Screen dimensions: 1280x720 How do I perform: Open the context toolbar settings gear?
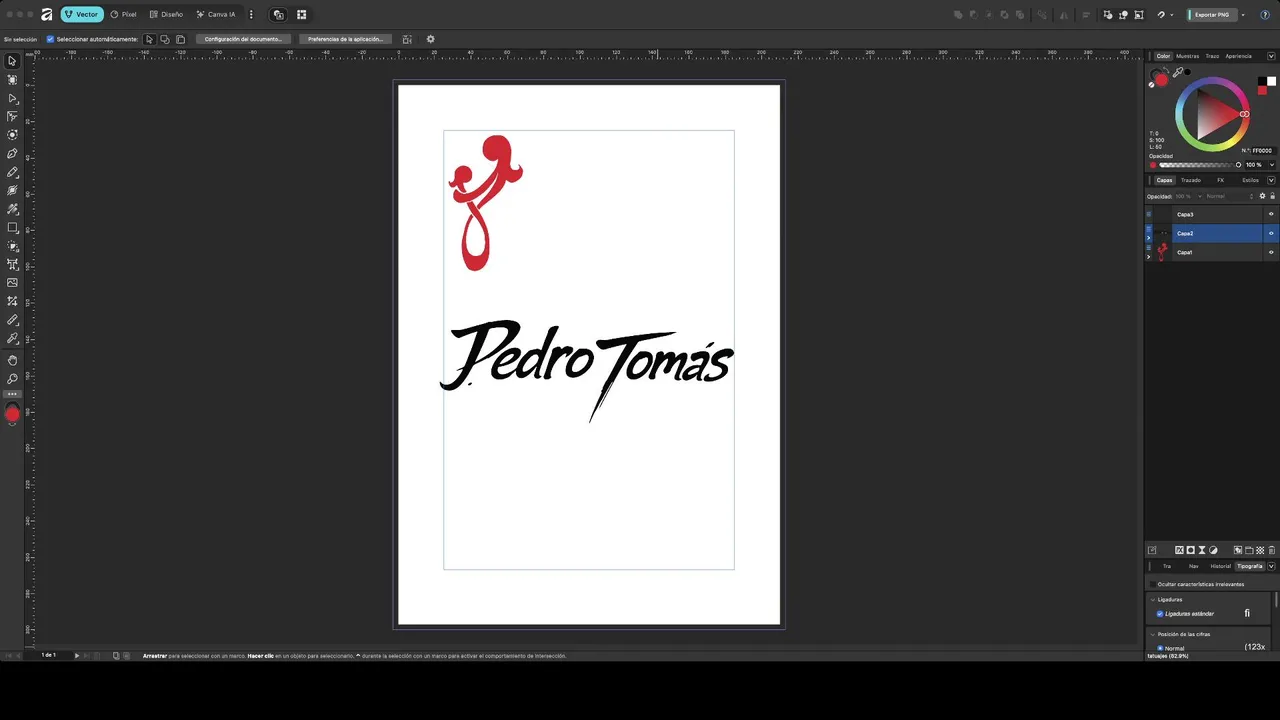tap(430, 39)
